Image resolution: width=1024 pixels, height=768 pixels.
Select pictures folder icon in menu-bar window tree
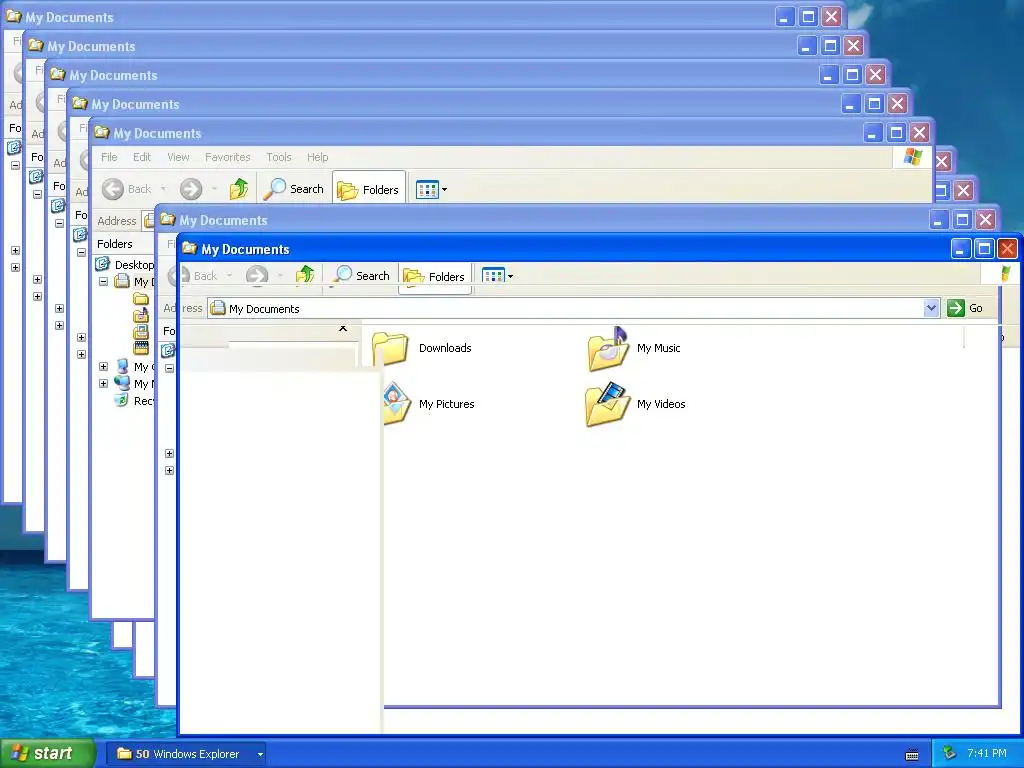(140, 332)
